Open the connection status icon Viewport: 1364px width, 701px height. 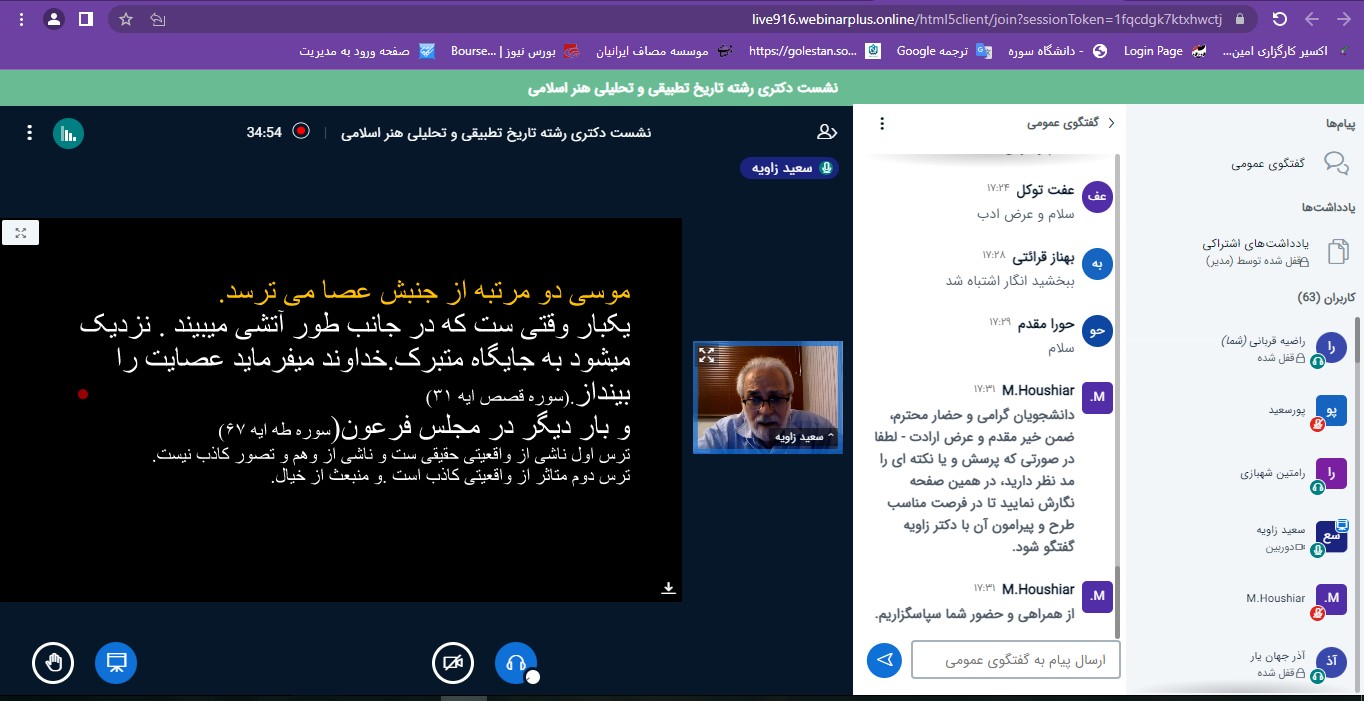click(68, 133)
